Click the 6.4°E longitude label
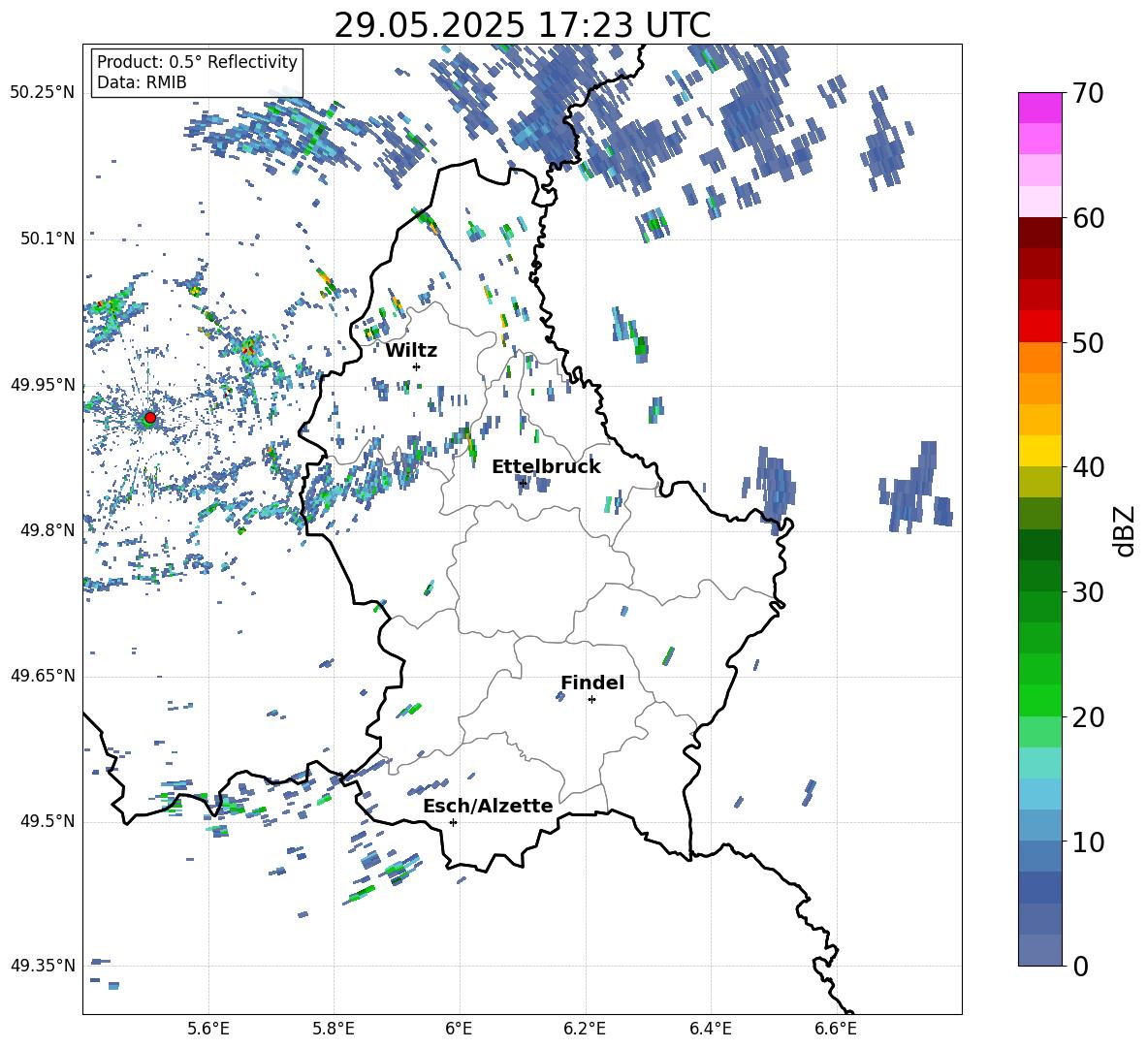The image size is (1148, 1048). (x=710, y=1029)
